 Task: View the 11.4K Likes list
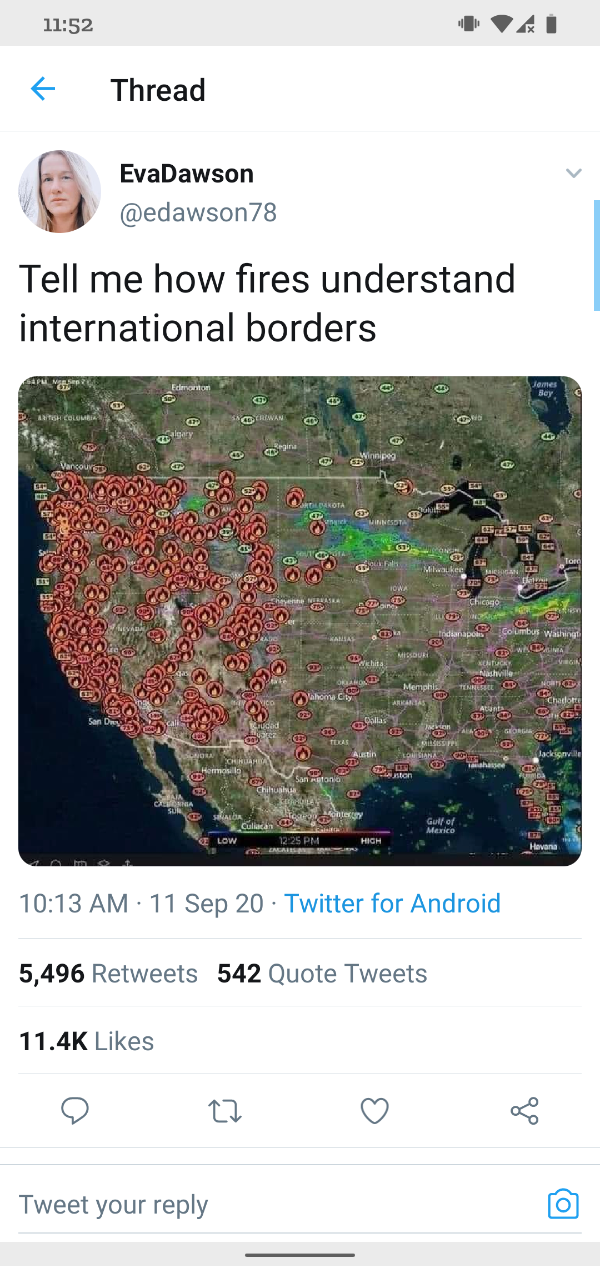point(86,1041)
